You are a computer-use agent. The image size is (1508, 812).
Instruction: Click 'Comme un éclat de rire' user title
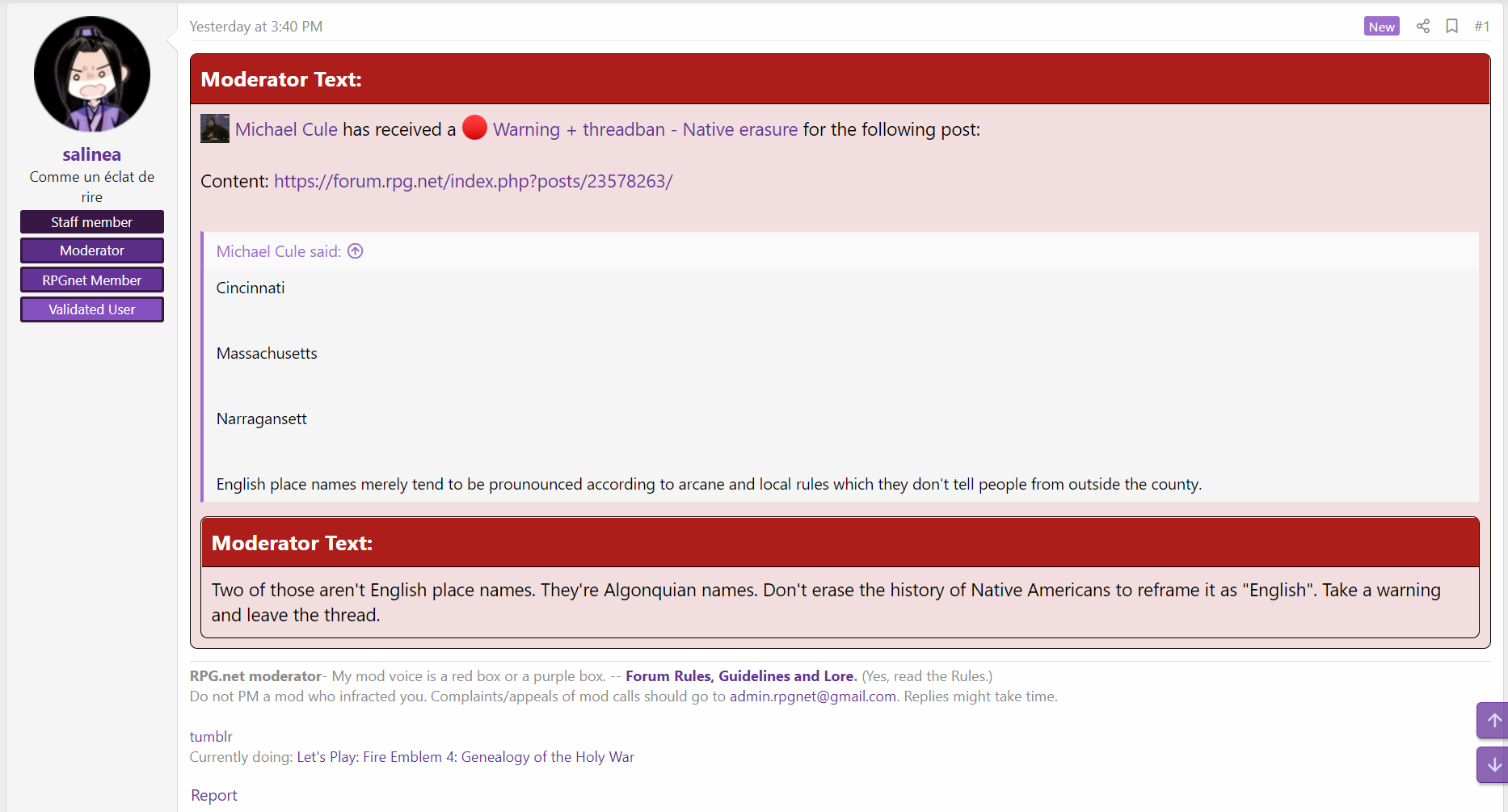pos(92,187)
